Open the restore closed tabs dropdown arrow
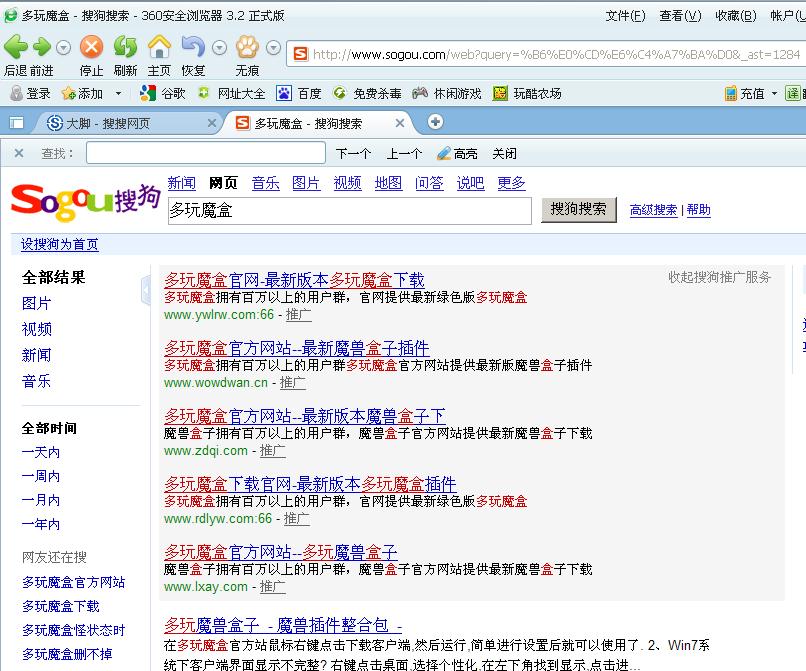The width and height of the screenshot is (806, 671). [x=219, y=48]
